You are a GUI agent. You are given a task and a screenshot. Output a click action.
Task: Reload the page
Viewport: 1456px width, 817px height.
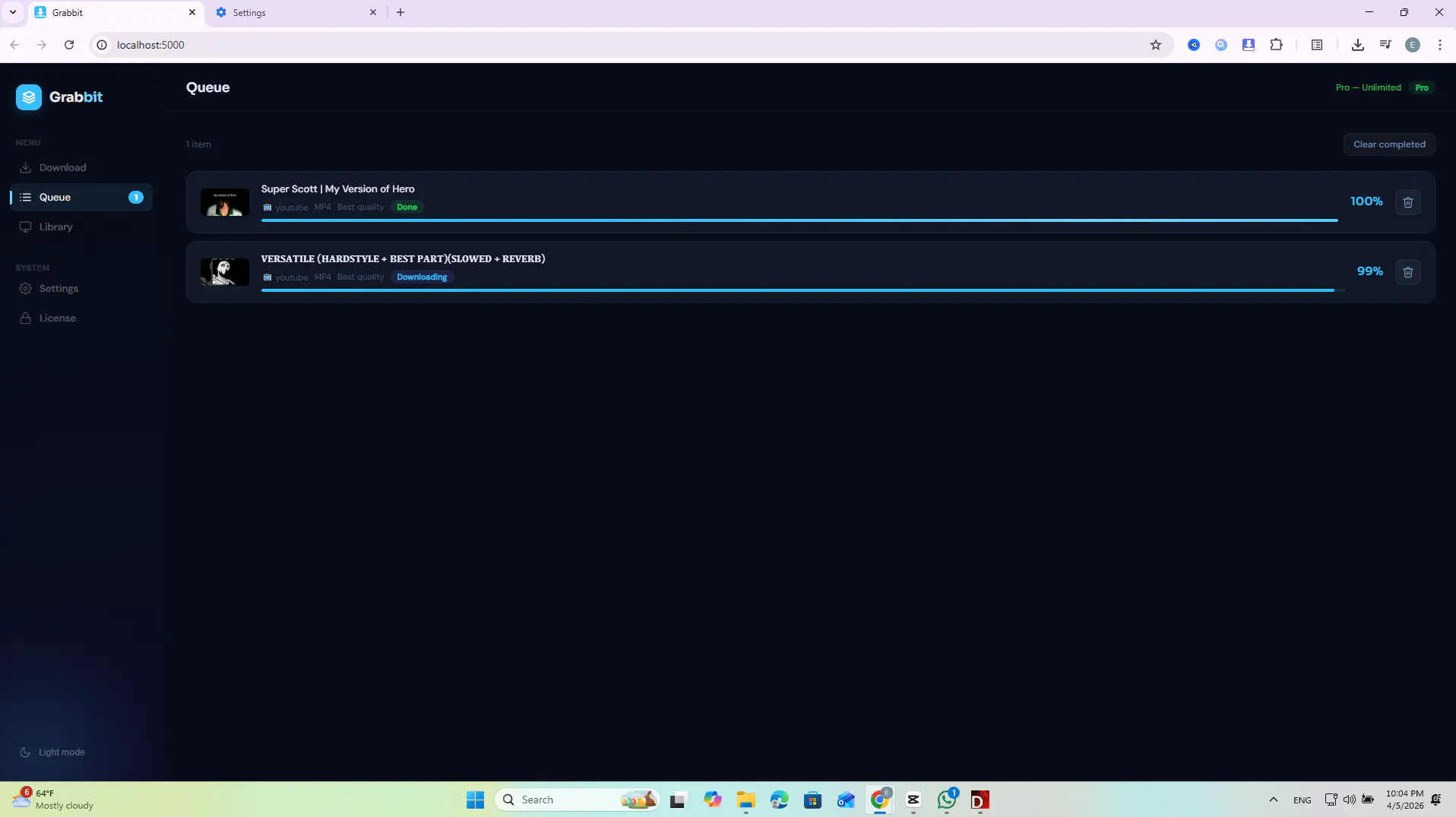coord(69,45)
